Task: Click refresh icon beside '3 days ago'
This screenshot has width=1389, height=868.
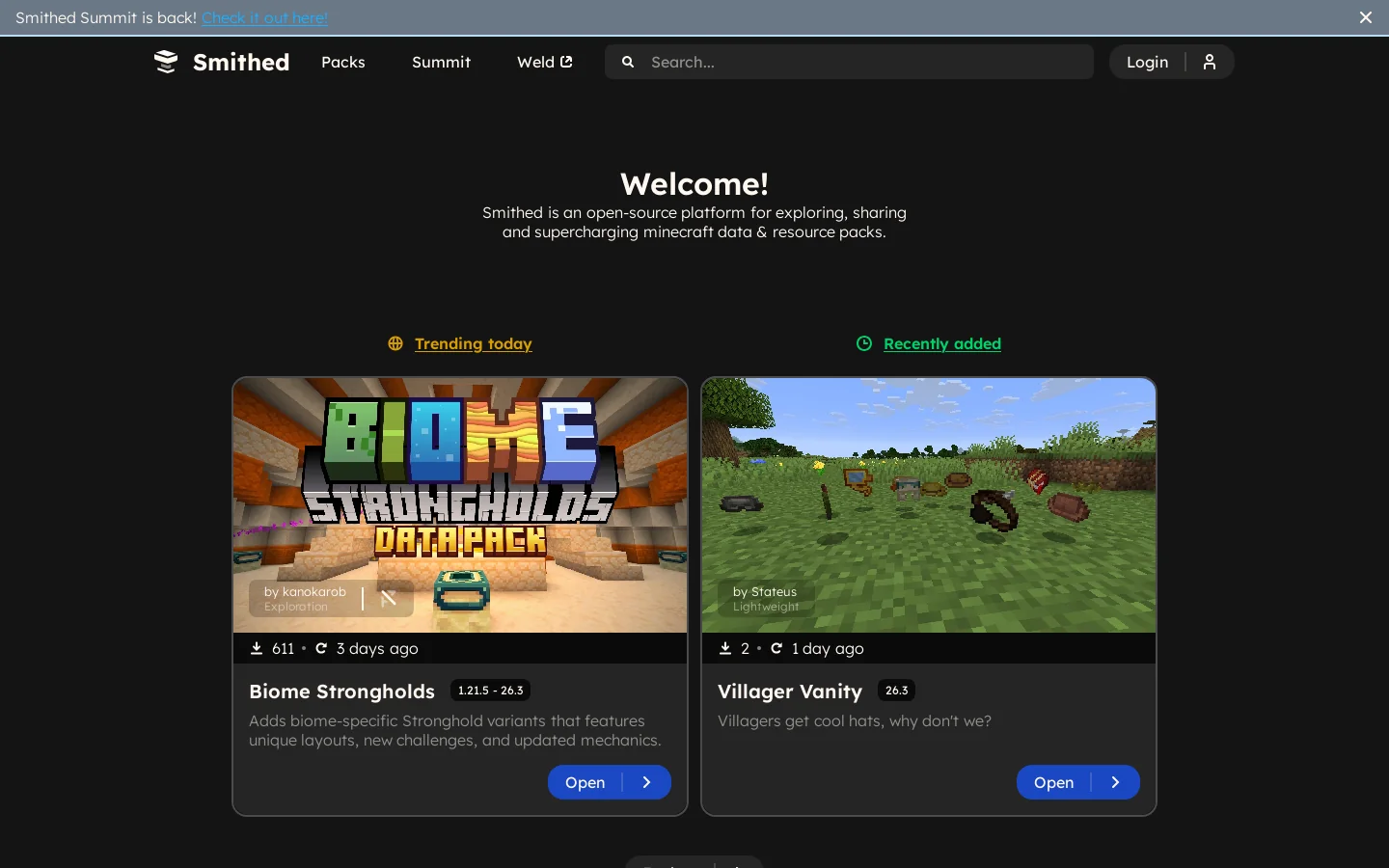Action: (321, 648)
